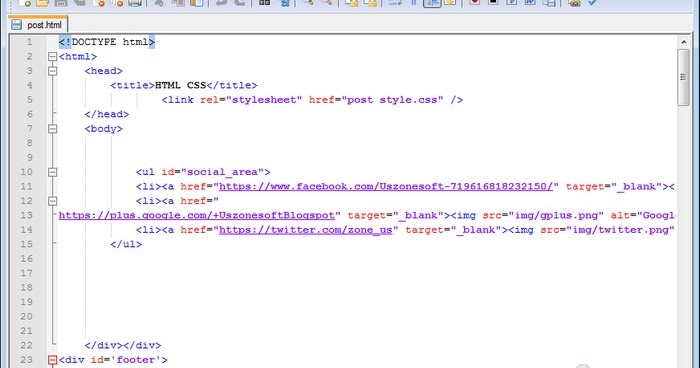The image size is (700, 368).
Task: Collapse the <html> fold marker on line 2
Action: 52,57
